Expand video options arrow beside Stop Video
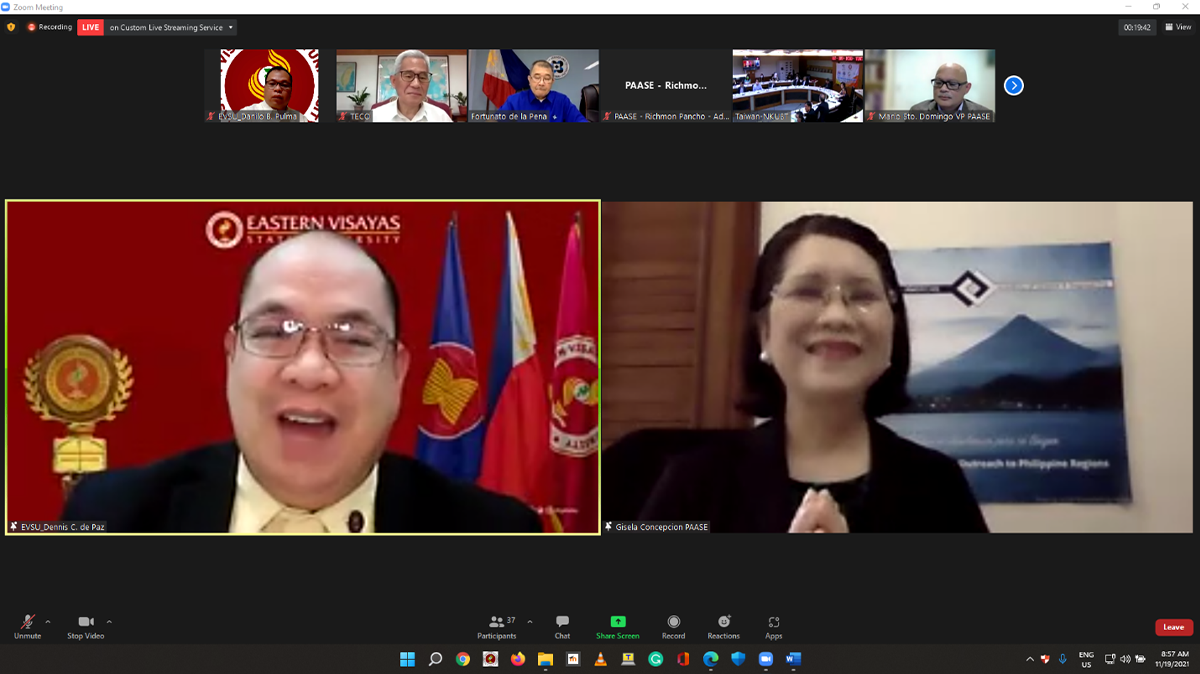1200x674 pixels. (x=109, y=621)
